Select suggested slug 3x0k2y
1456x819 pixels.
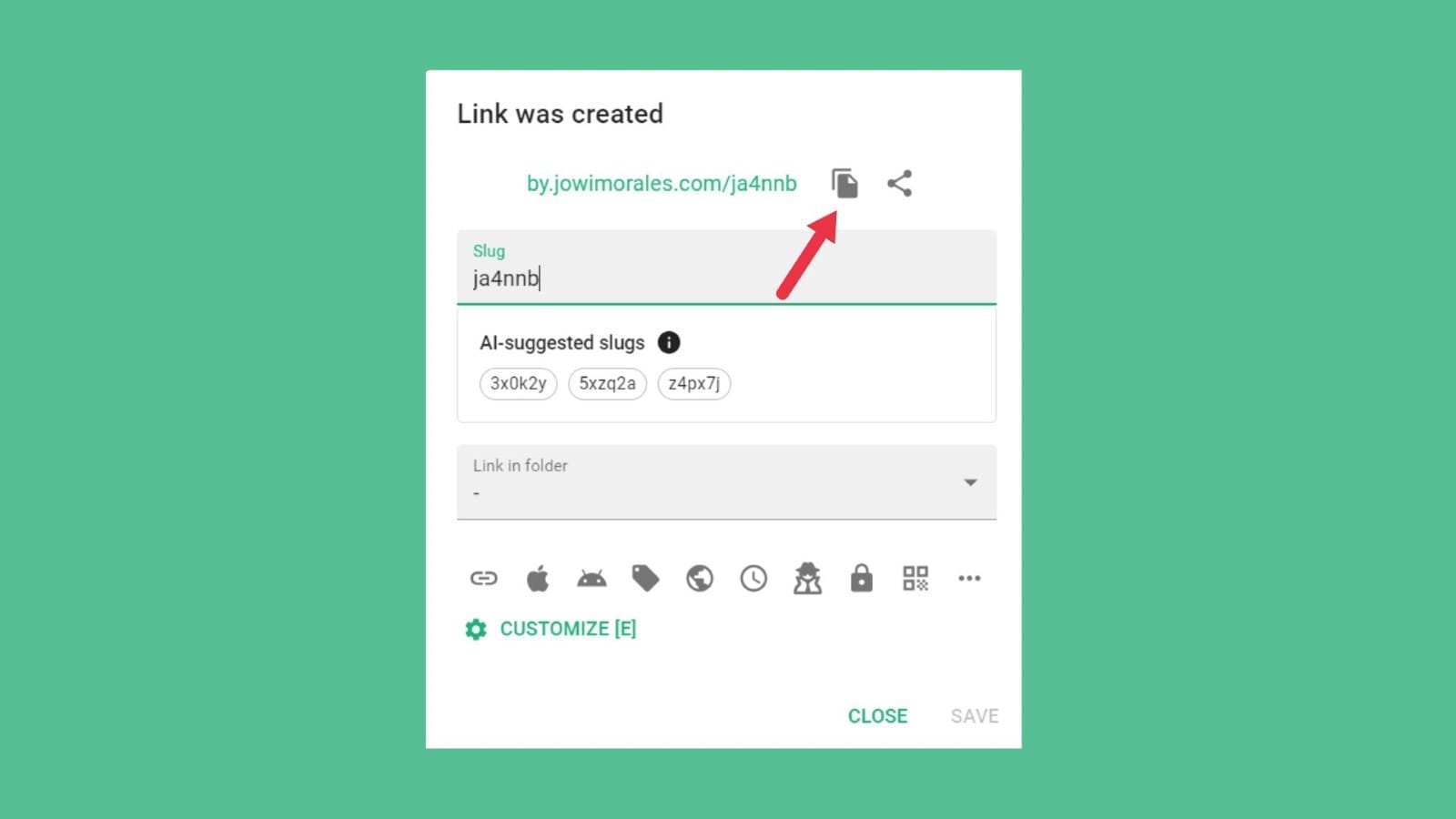click(518, 384)
